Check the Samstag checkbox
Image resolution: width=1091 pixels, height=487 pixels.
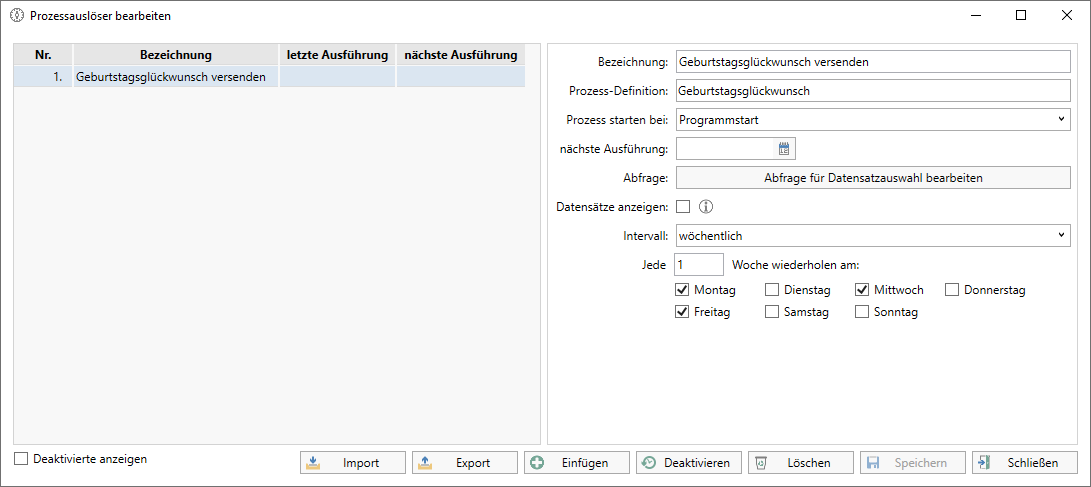[772, 312]
